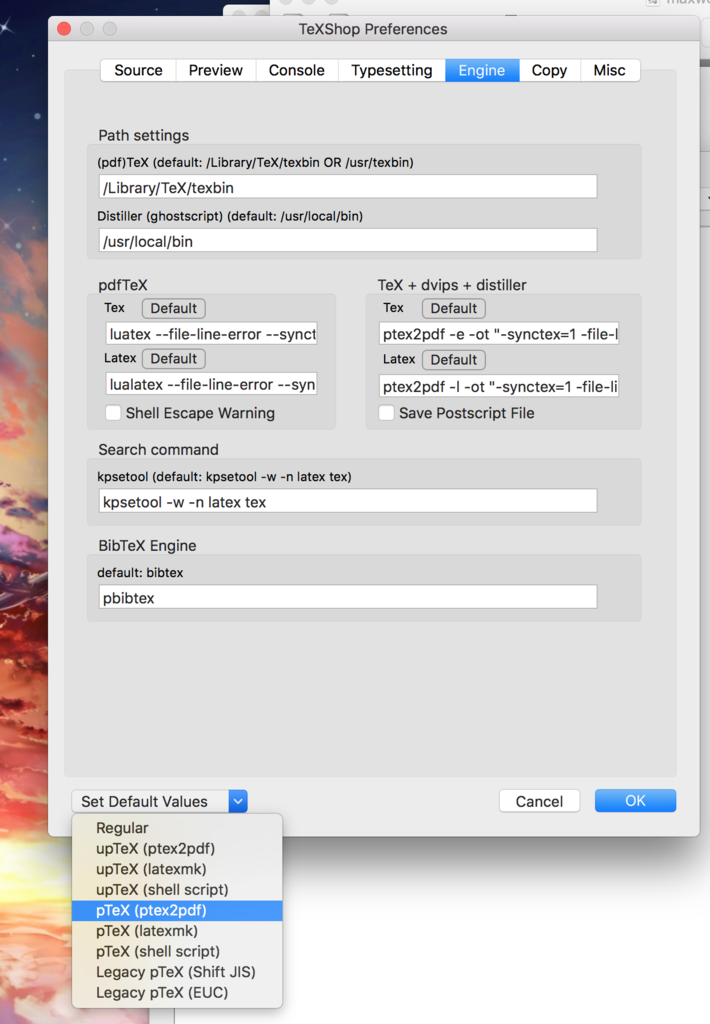Click the ptex2pdf -e command field
The width and height of the screenshot is (710, 1024).
(x=499, y=334)
